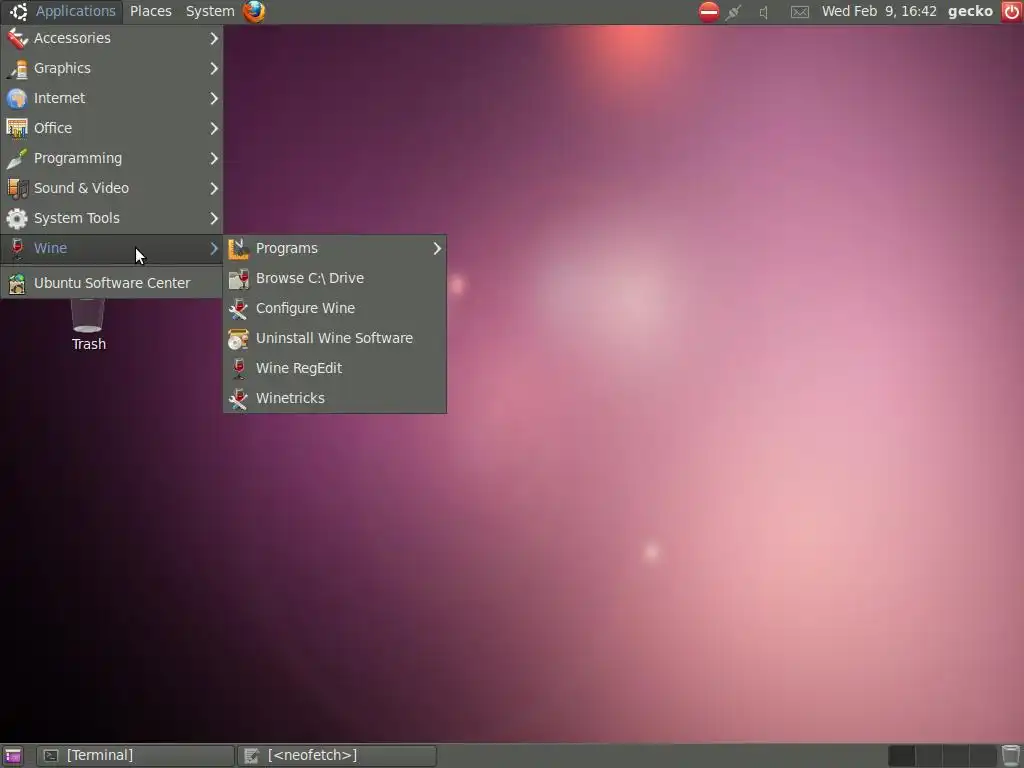Screen dimensions: 1024x768
Task: Click the Accessories category icon
Action: (17, 39)
